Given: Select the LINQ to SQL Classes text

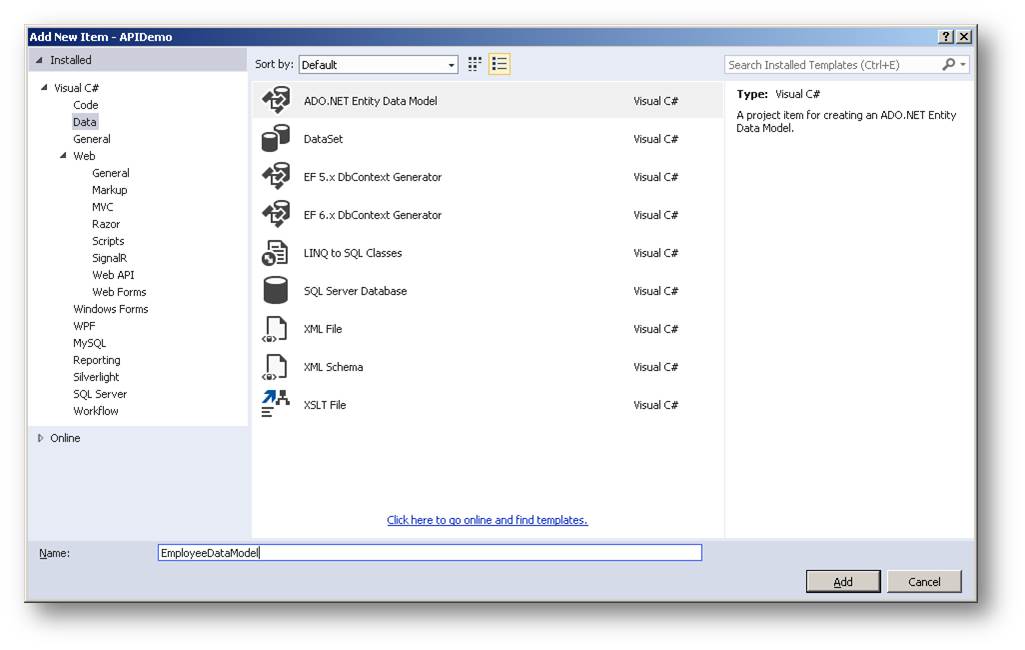Looking at the screenshot, I should pyautogui.click(x=352, y=252).
